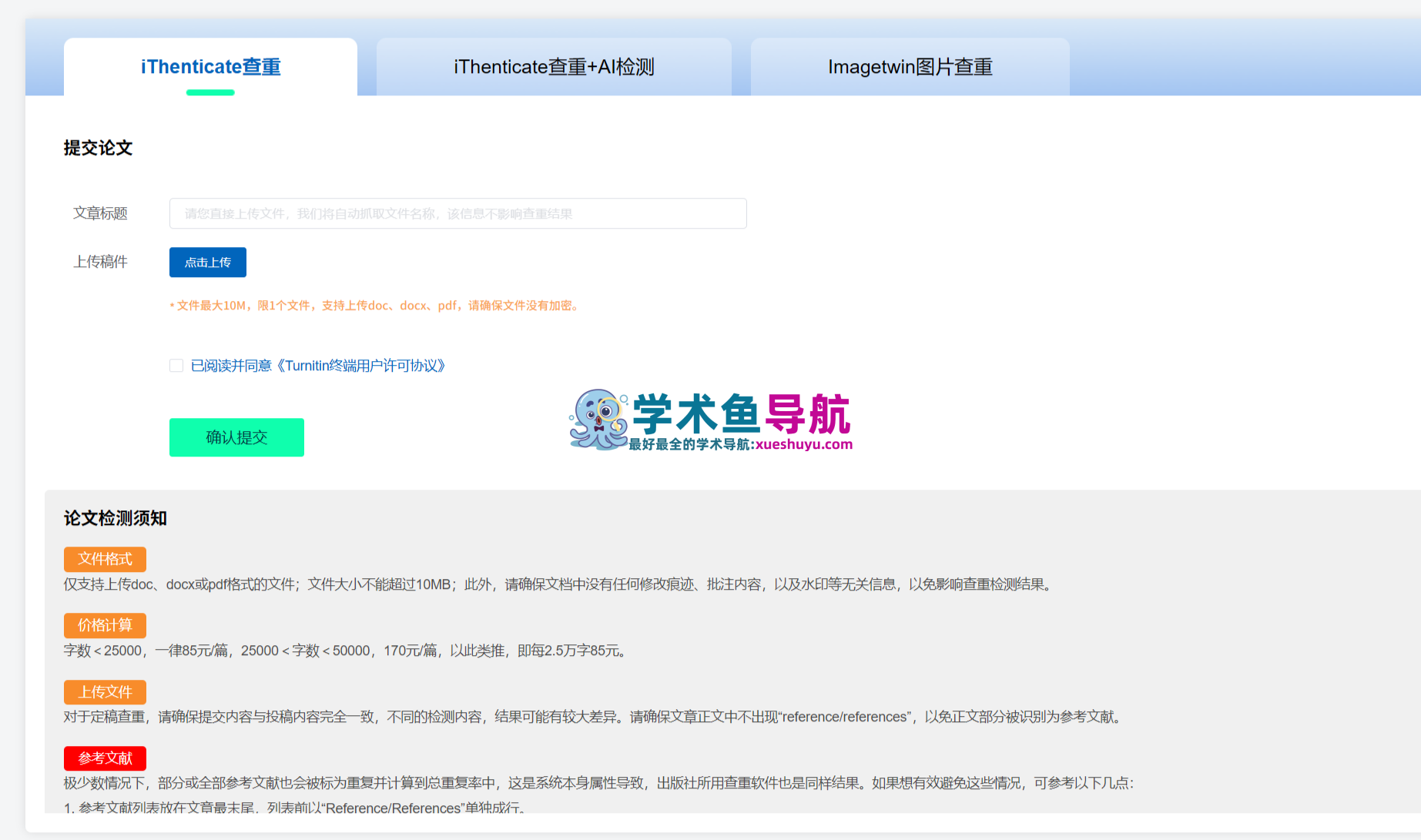Tick the Turnitin agreement checkbox
Screen dimensions: 1421x840
(x=176, y=366)
